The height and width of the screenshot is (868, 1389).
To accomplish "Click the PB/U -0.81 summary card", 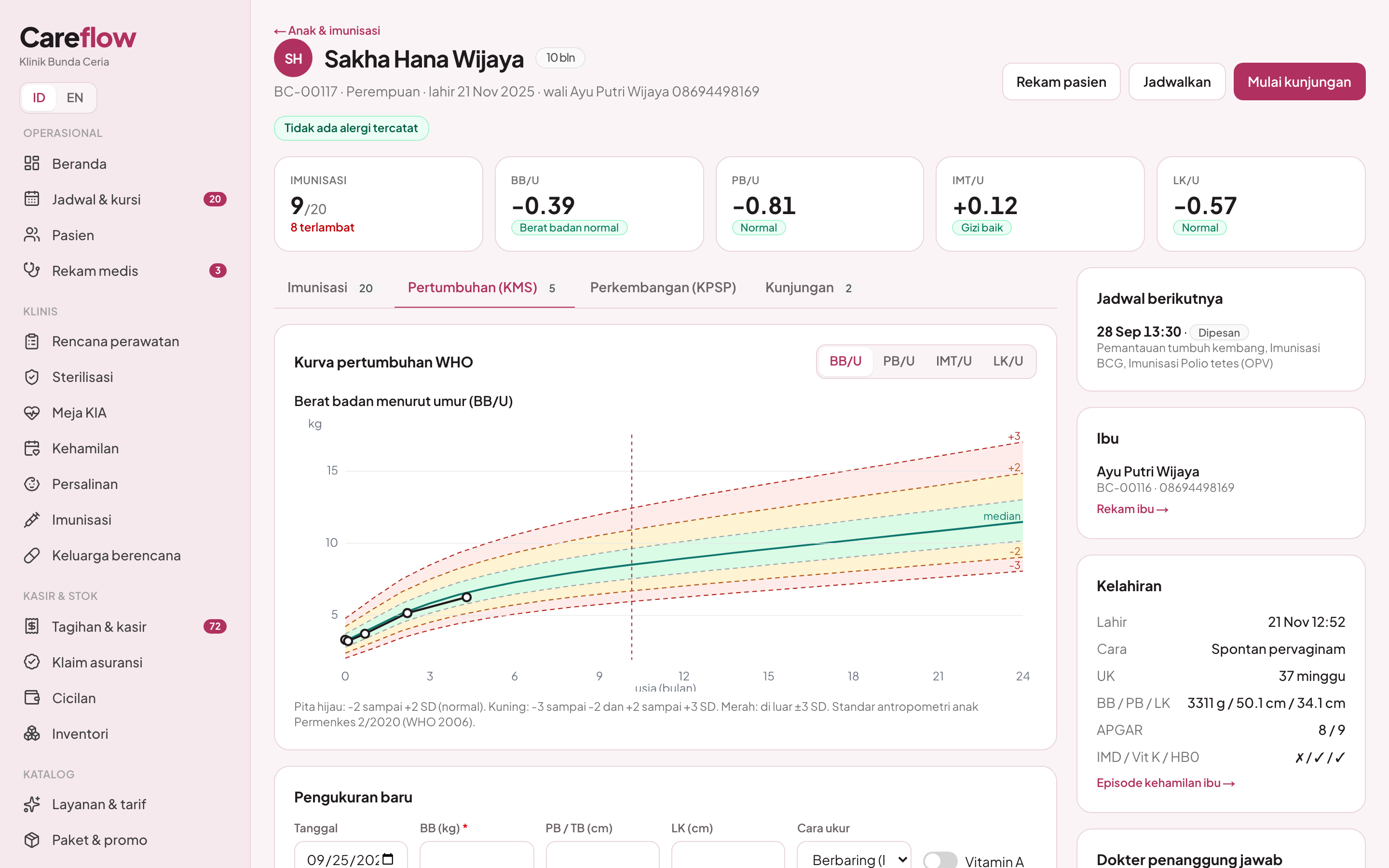I will pos(819,204).
